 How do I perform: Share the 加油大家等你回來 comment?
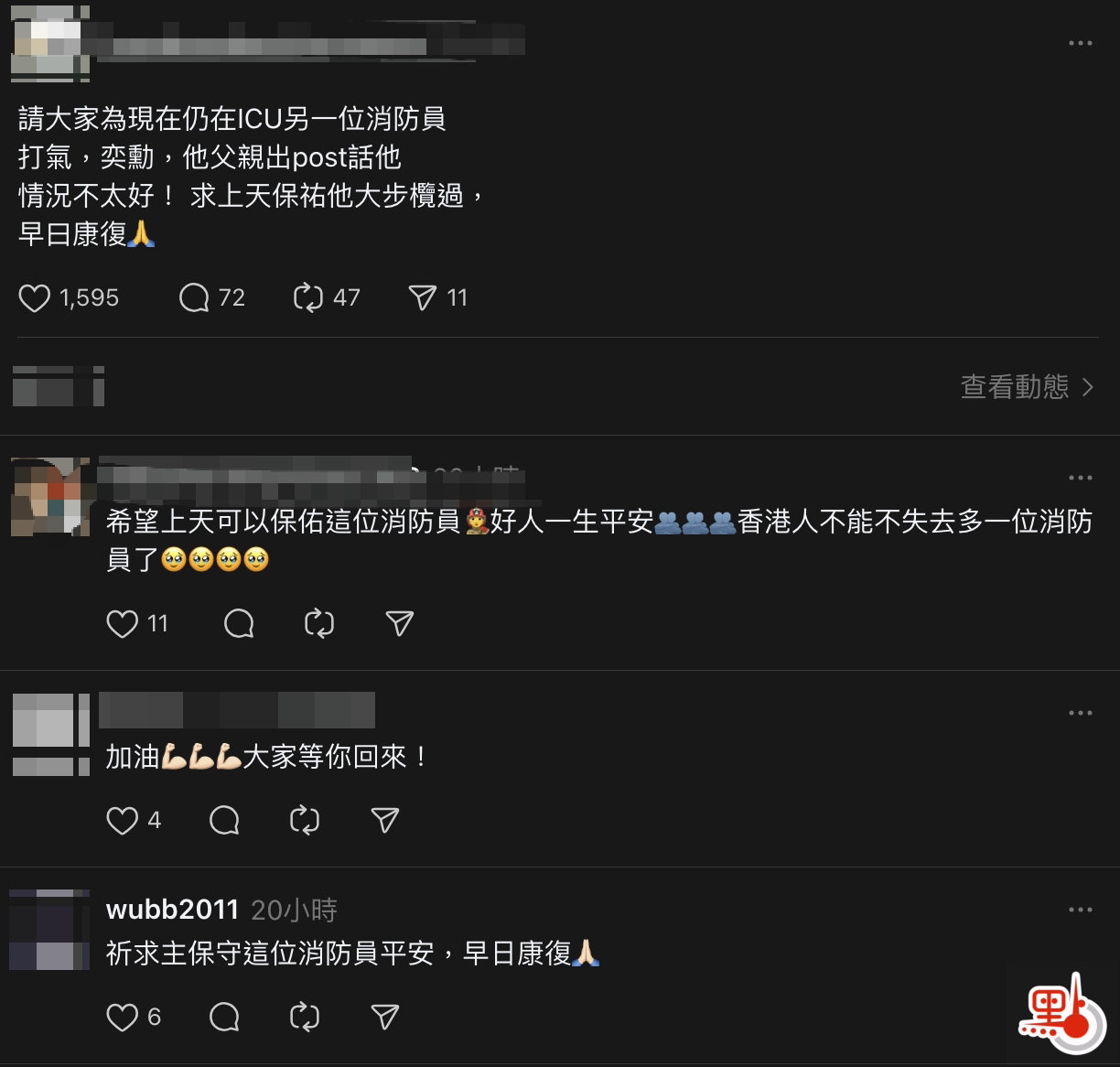(x=385, y=821)
